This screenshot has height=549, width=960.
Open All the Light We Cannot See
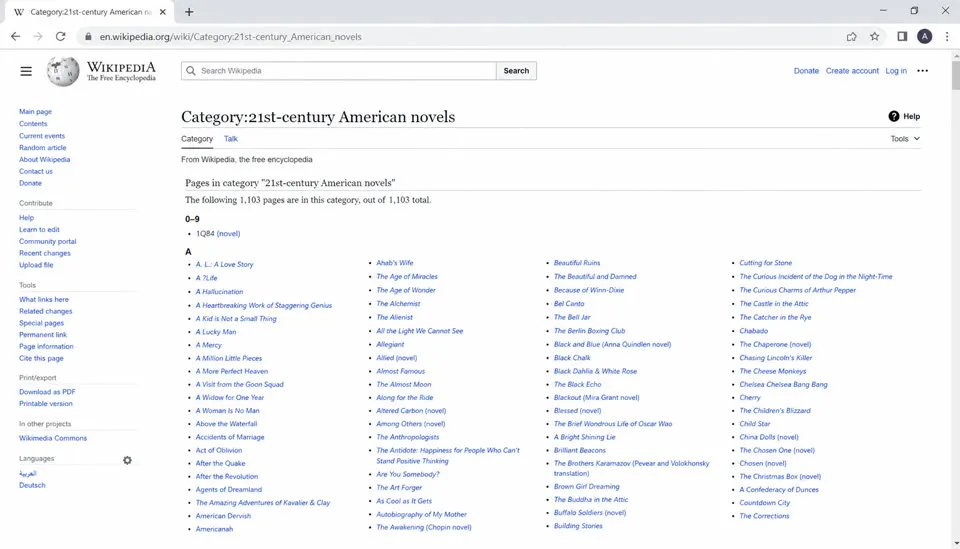pyautogui.click(x=420, y=331)
